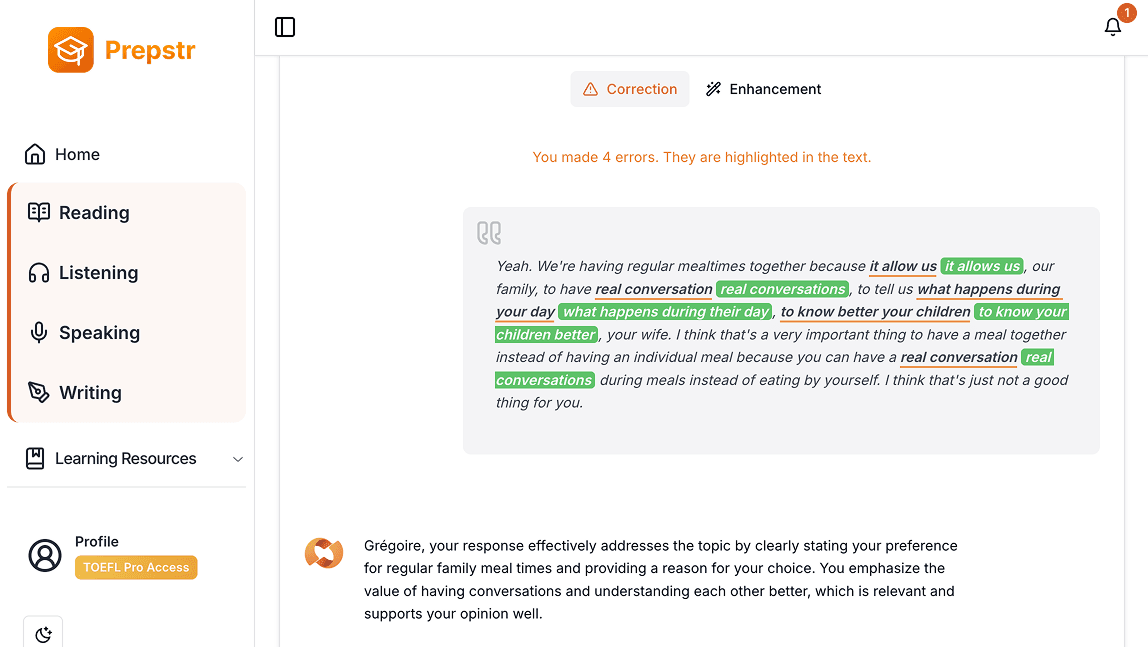This screenshot has width=1148, height=647.
Task: Expand the Learning Resources chevron
Action: pyautogui.click(x=238, y=459)
